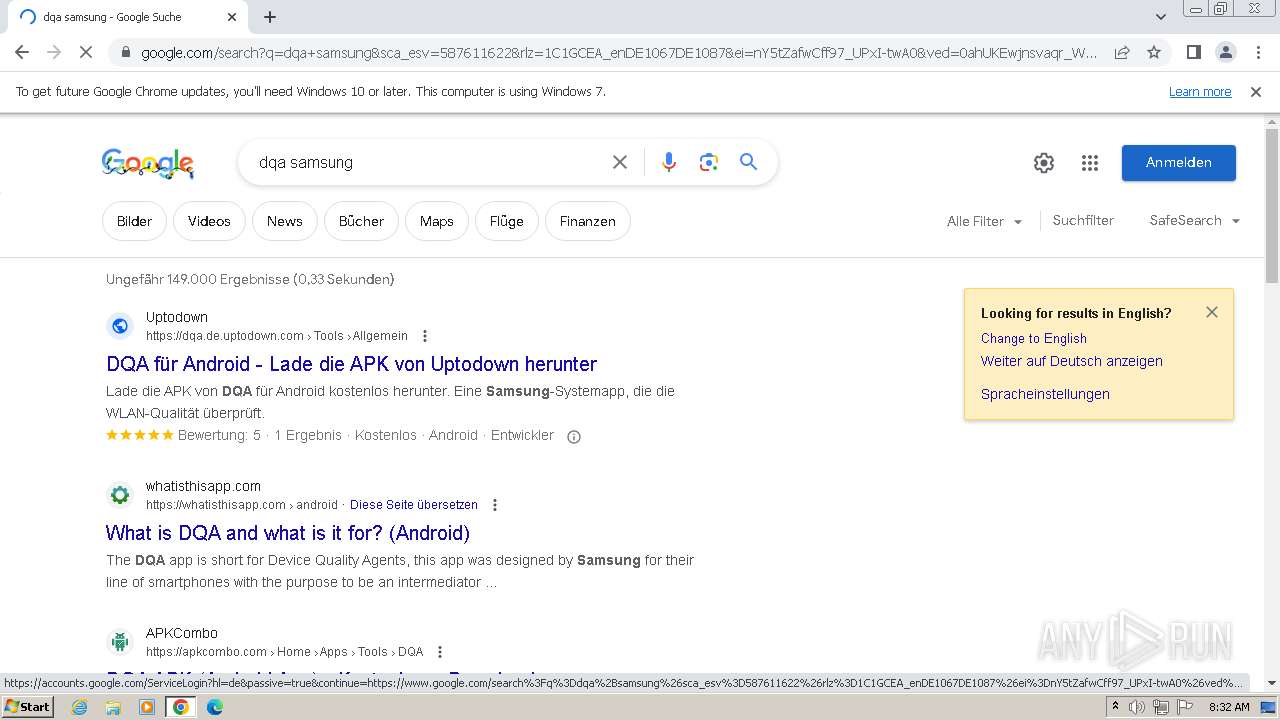Image resolution: width=1280 pixels, height=720 pixels.
Task: Choose 'Weiter auf Deutsch anzeigen'
Action: 1071,361
